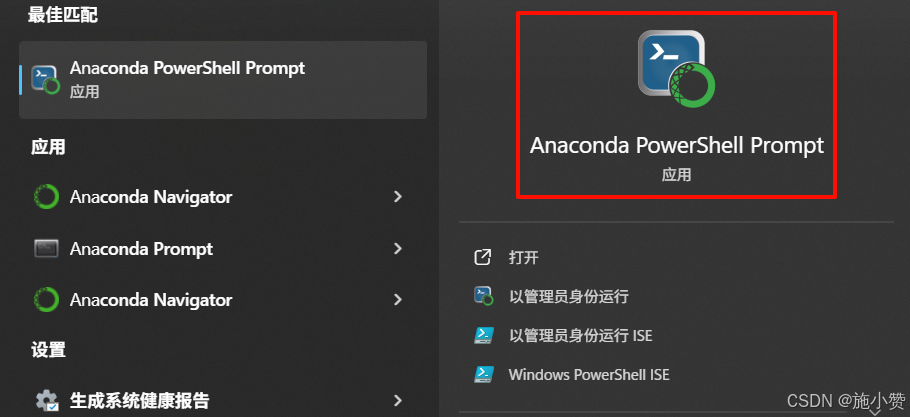Click the Anaconda Navigator ring icon directly under 应用

click(46, 197)
